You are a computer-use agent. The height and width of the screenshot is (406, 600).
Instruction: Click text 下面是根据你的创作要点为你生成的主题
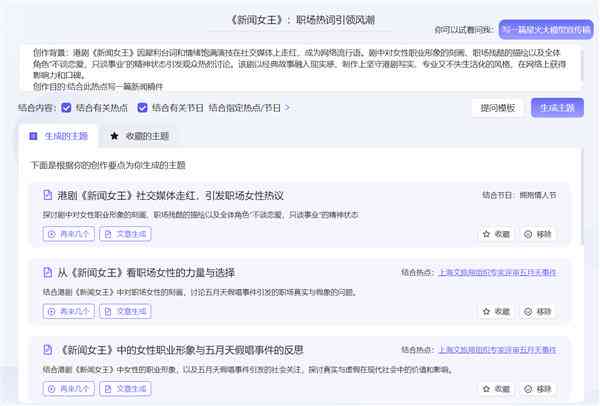pyautogui.click(x=108, y=165)
